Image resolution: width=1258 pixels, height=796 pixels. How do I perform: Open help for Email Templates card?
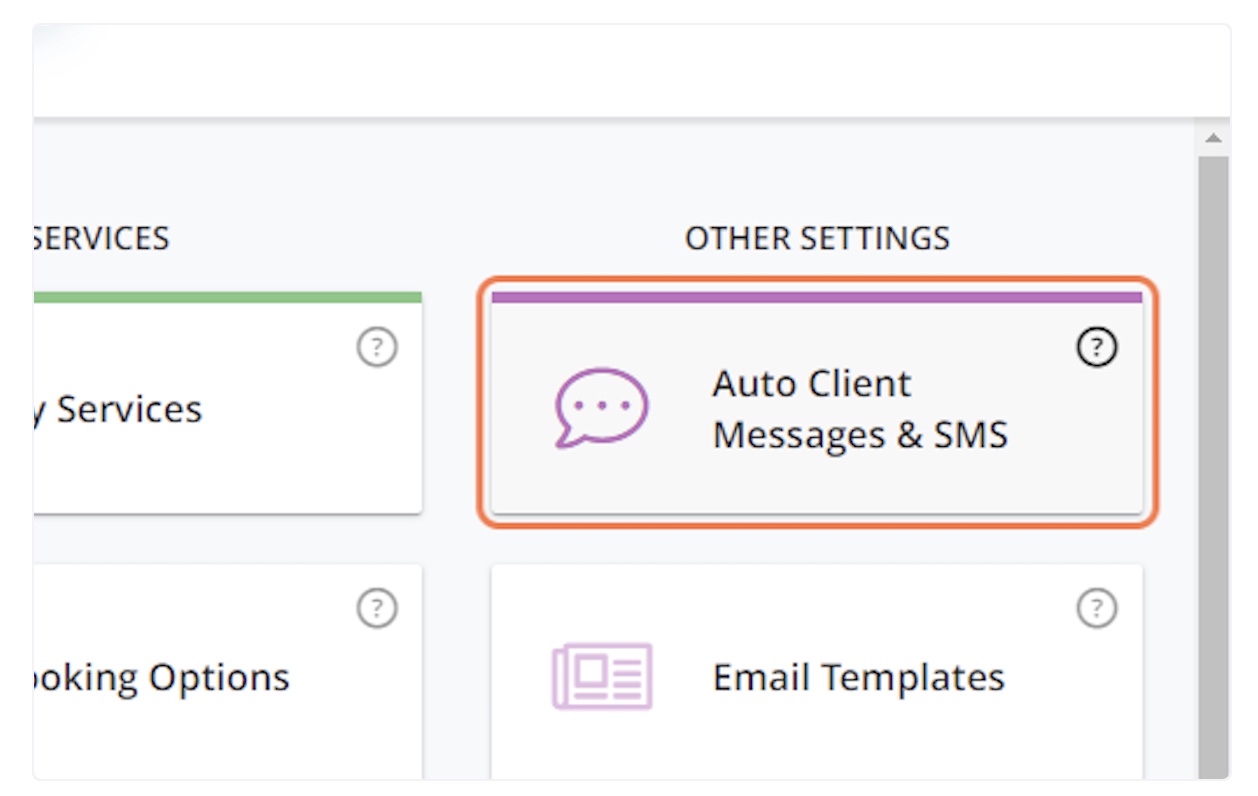(1097, 608)
